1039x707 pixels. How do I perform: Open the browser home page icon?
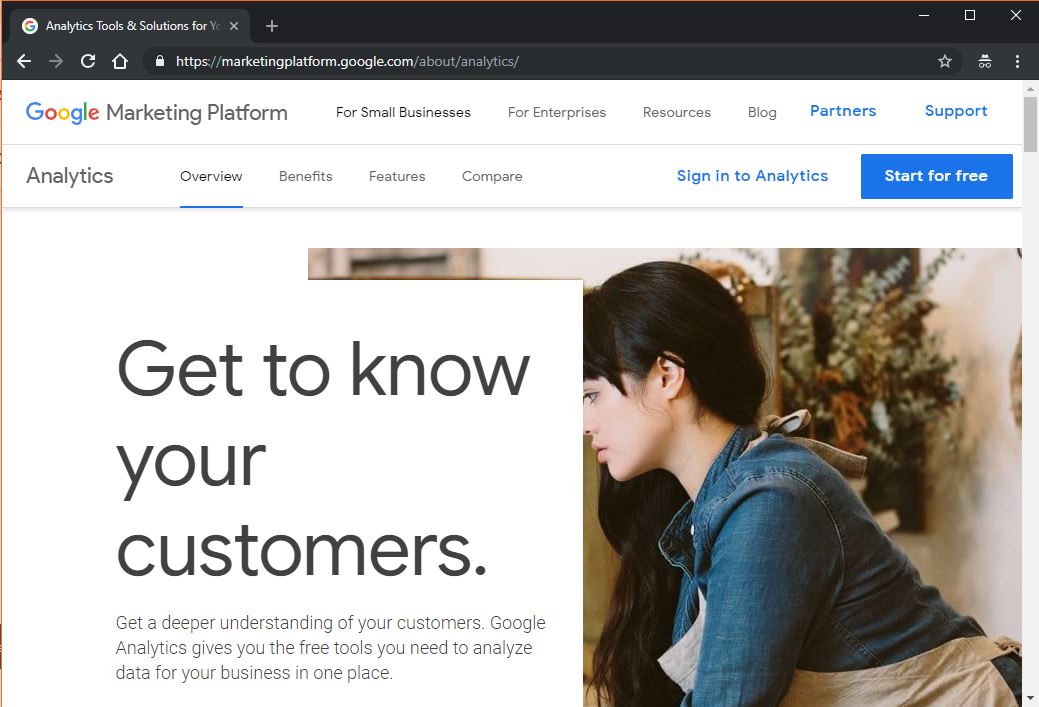[120, 61]
